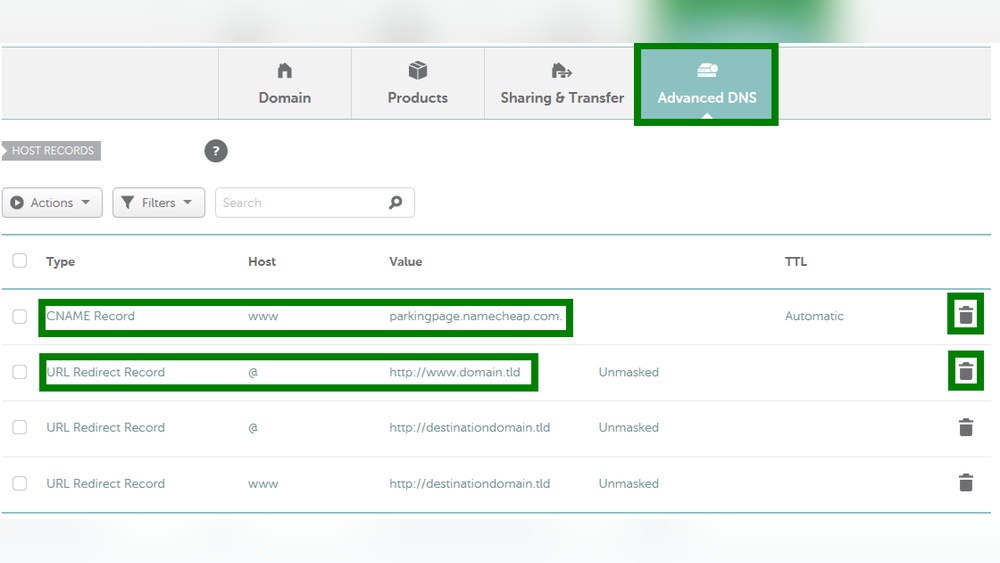Click the http://www.domain.tld value
Viewport: 1000px width, 563px height.
pos(455,372)
